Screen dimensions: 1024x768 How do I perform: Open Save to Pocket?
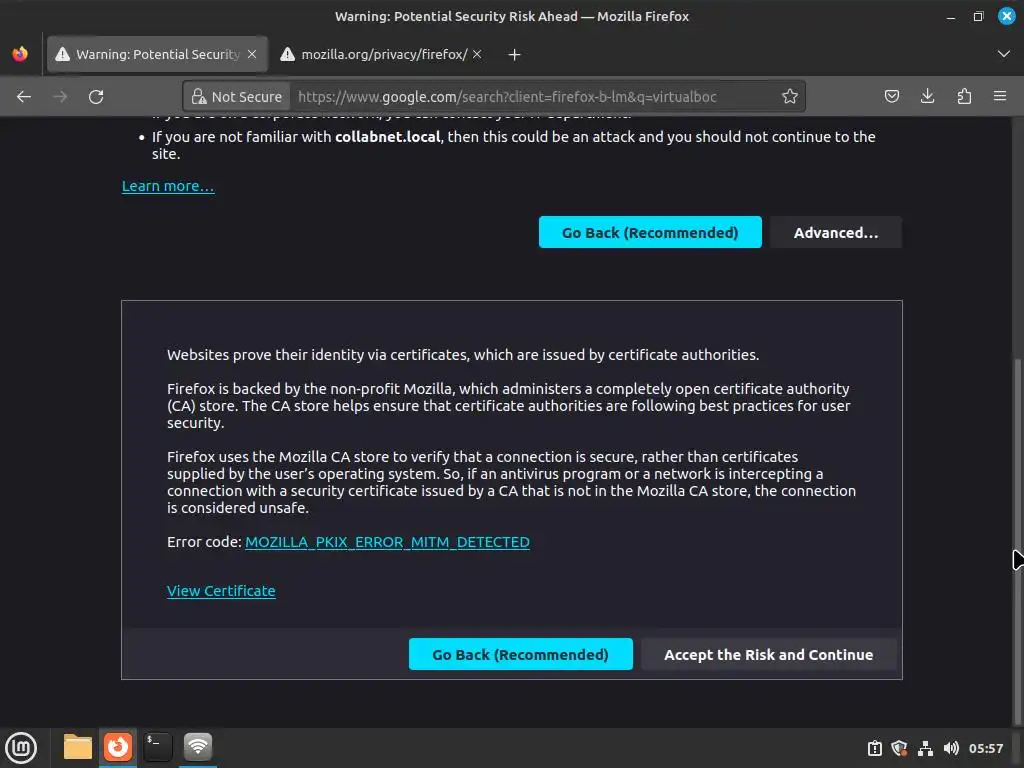(x=891, y=97)
